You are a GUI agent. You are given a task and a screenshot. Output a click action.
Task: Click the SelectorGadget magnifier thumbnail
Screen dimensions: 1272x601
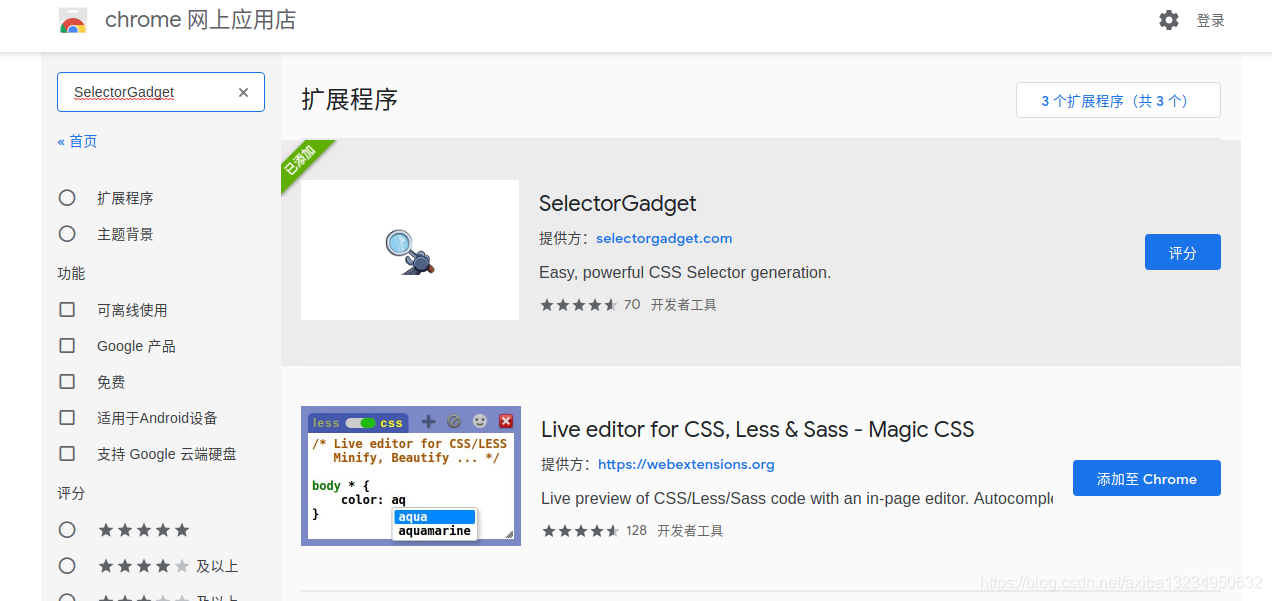pos(410,250)
